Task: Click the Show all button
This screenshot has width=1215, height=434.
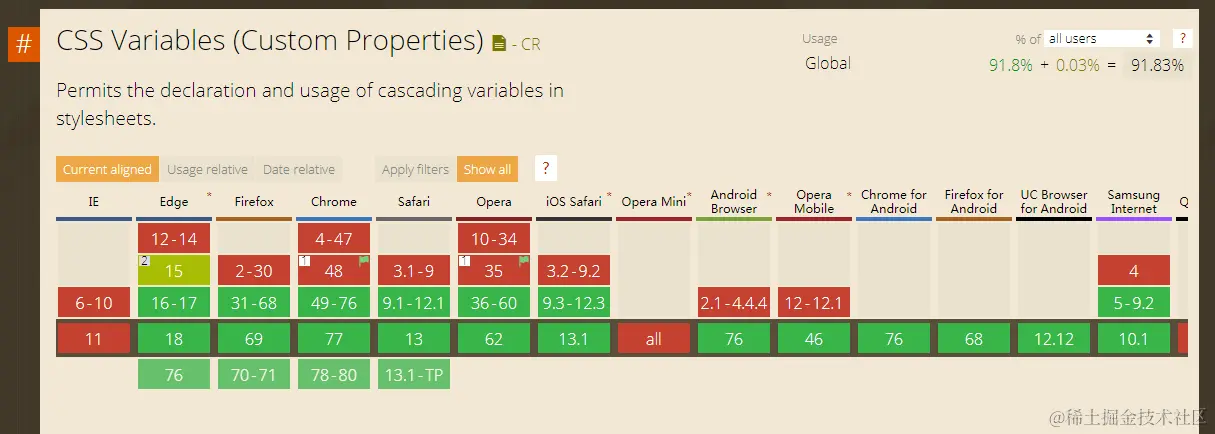Action: click(x=487, y=169)
